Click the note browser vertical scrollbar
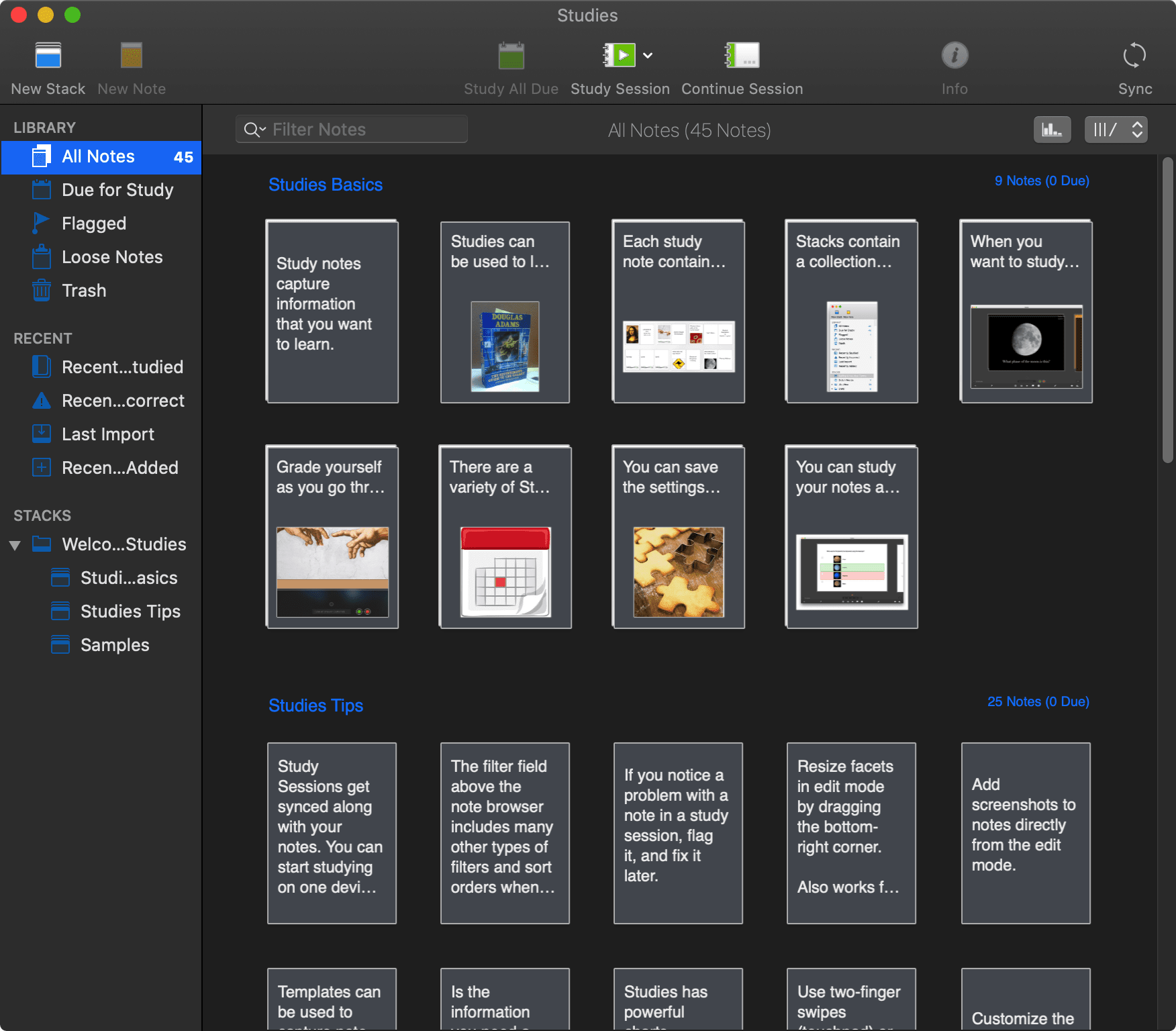Screen dimensions: 1176x1031 (1168, 310)
